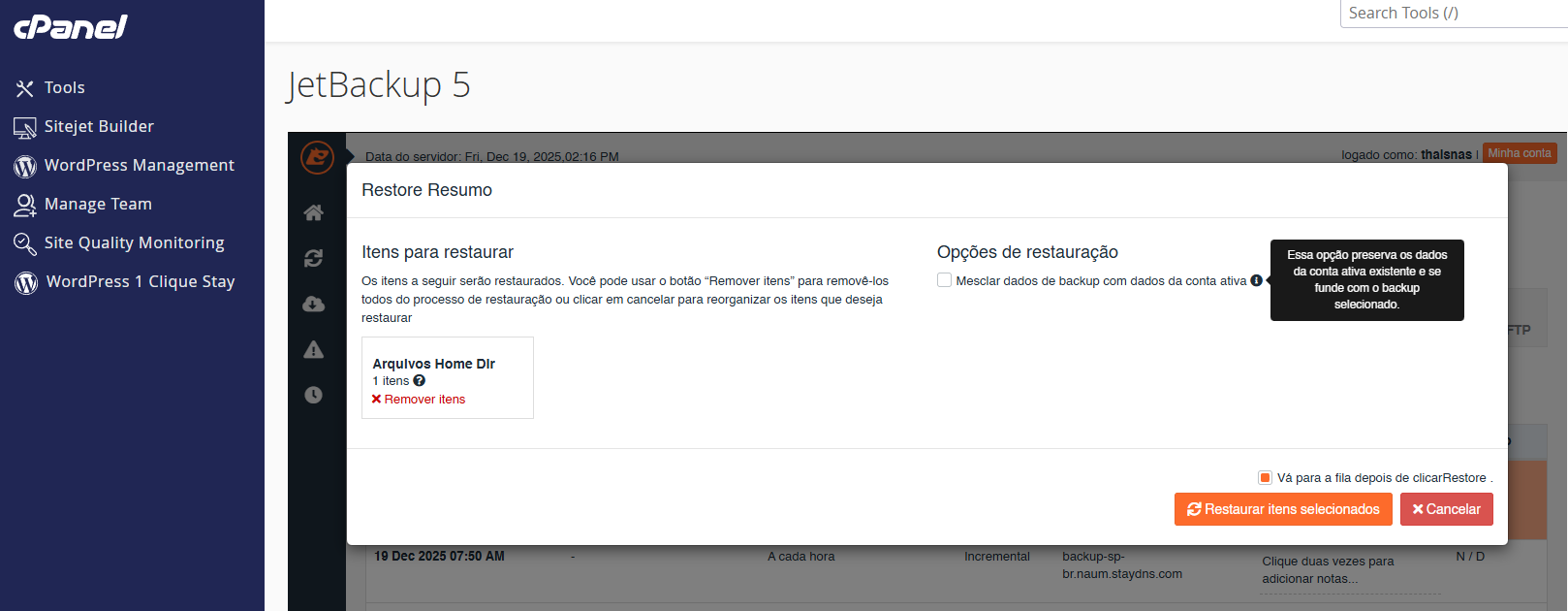Open the JetBackup restore refresh icon
Viewport: 1568px width, 611px height.
point(313,258)
